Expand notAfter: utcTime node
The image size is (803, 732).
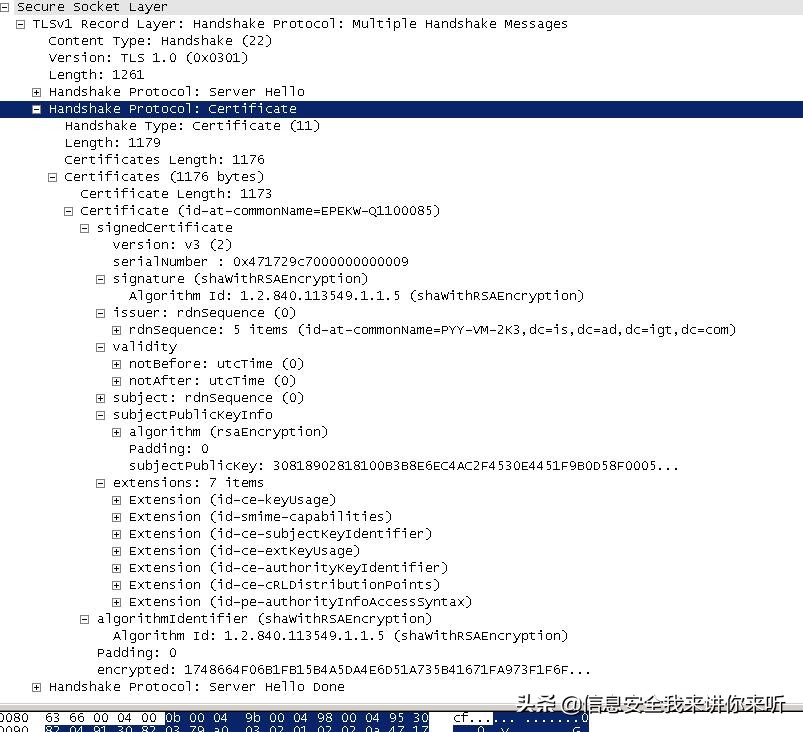[x=117, y=381]
